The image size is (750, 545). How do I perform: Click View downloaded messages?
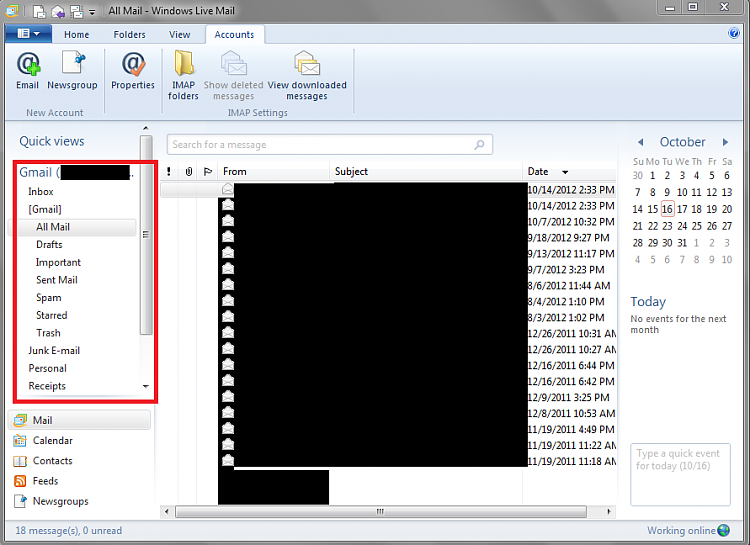[x=307, y=76]
